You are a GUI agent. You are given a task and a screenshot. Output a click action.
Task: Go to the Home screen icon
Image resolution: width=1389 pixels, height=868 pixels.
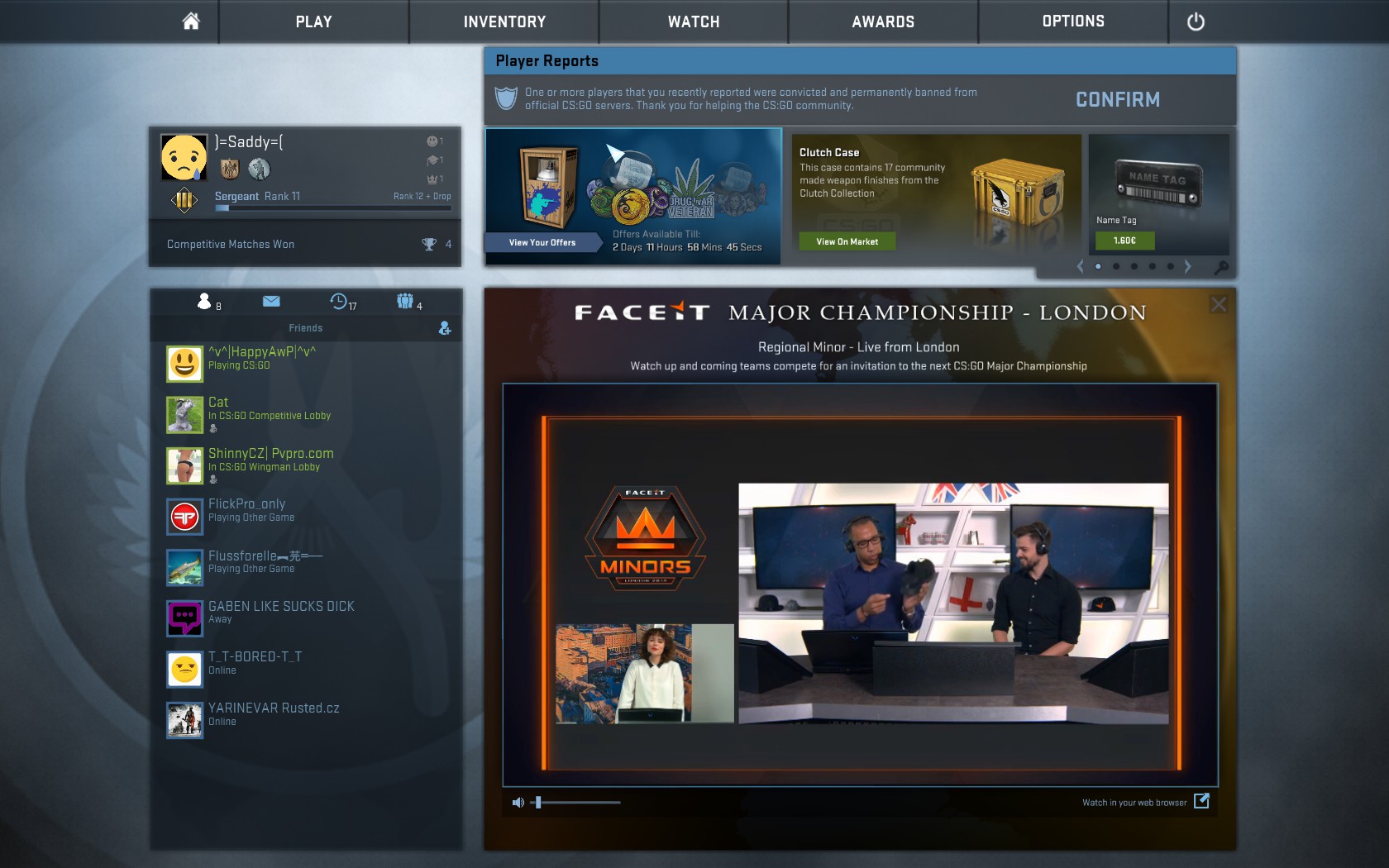(191, 21)
